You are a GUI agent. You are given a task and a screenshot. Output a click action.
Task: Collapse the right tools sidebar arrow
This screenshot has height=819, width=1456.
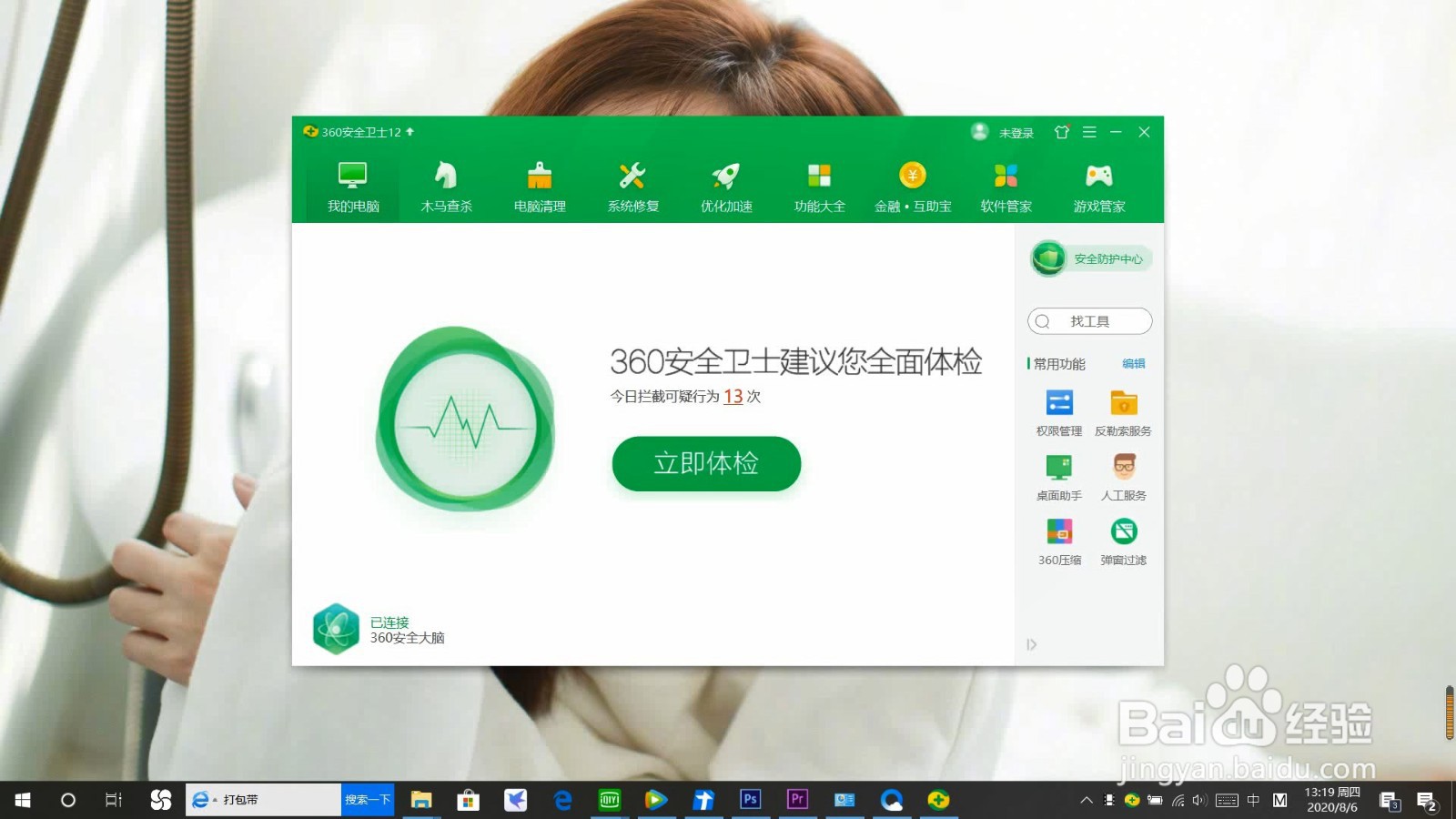pos(1031,644)
